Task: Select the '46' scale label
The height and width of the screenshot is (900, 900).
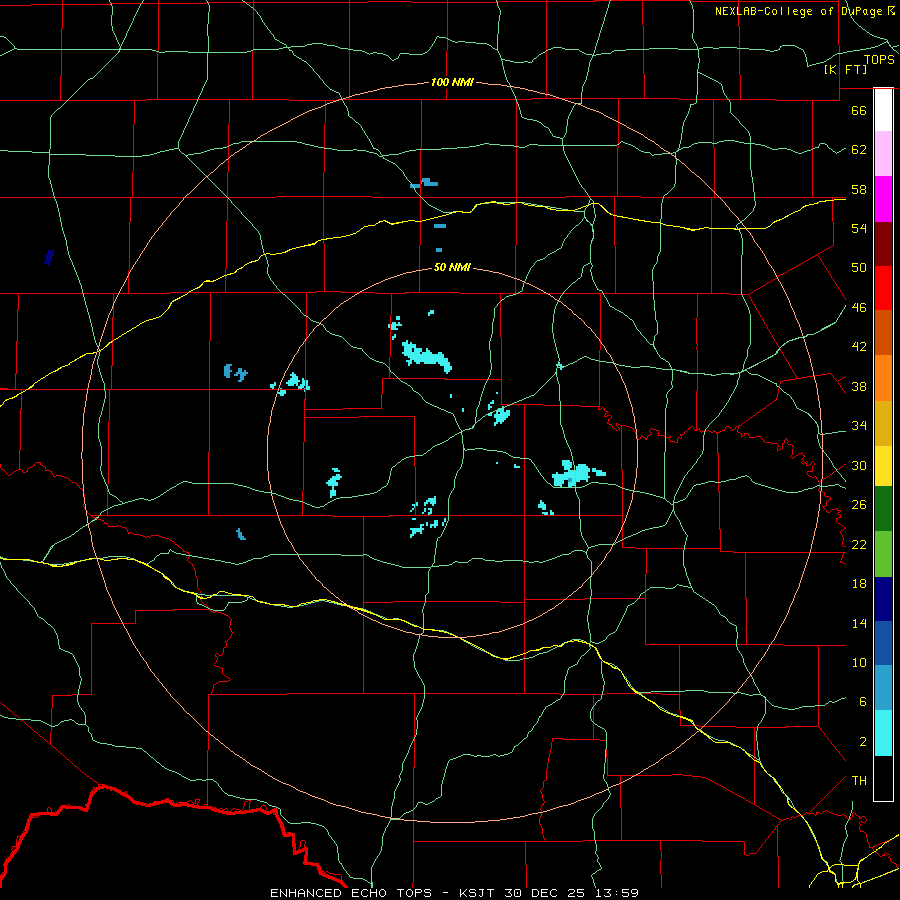Action: (859, 308)
